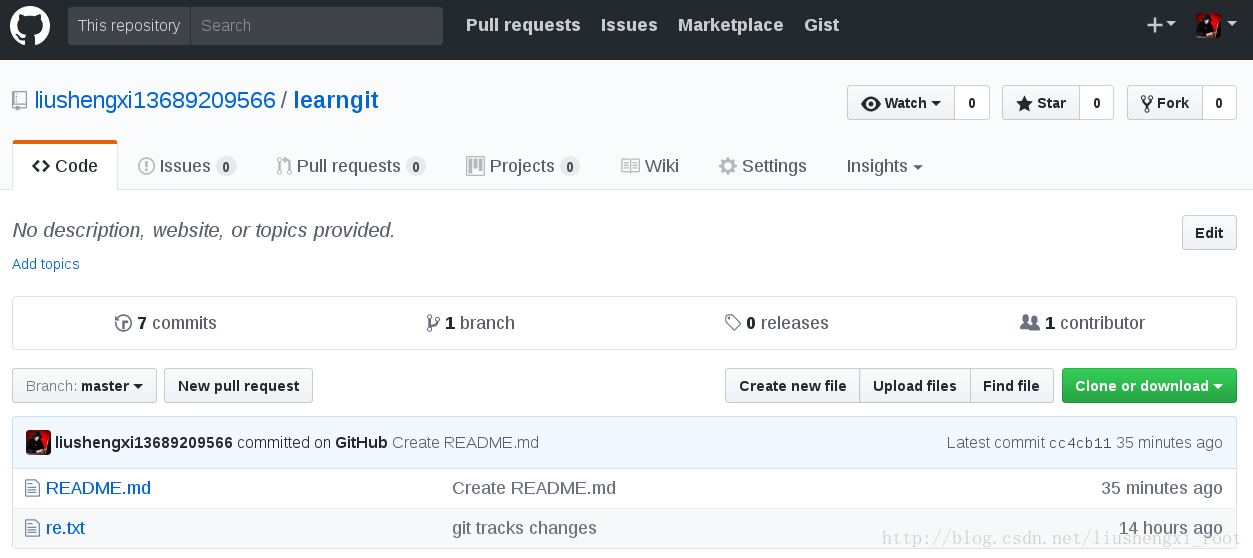Screen dimensions: 1253x558
Task: Click "35 minutes ago" in README.md row
Action: [1161, 488]
